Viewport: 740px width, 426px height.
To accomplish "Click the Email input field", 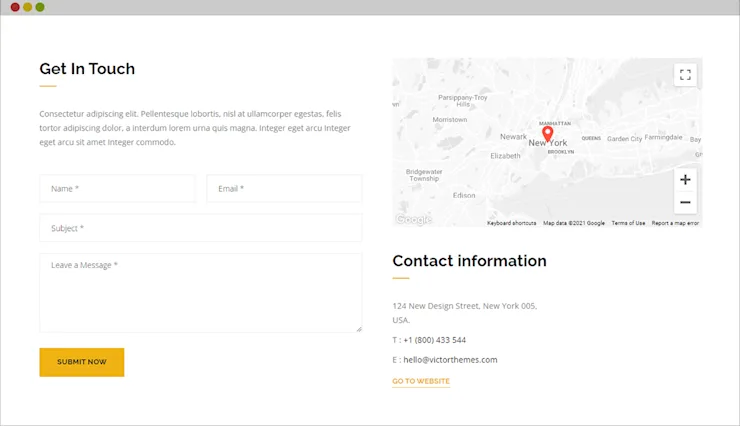I will click(285, 189).
